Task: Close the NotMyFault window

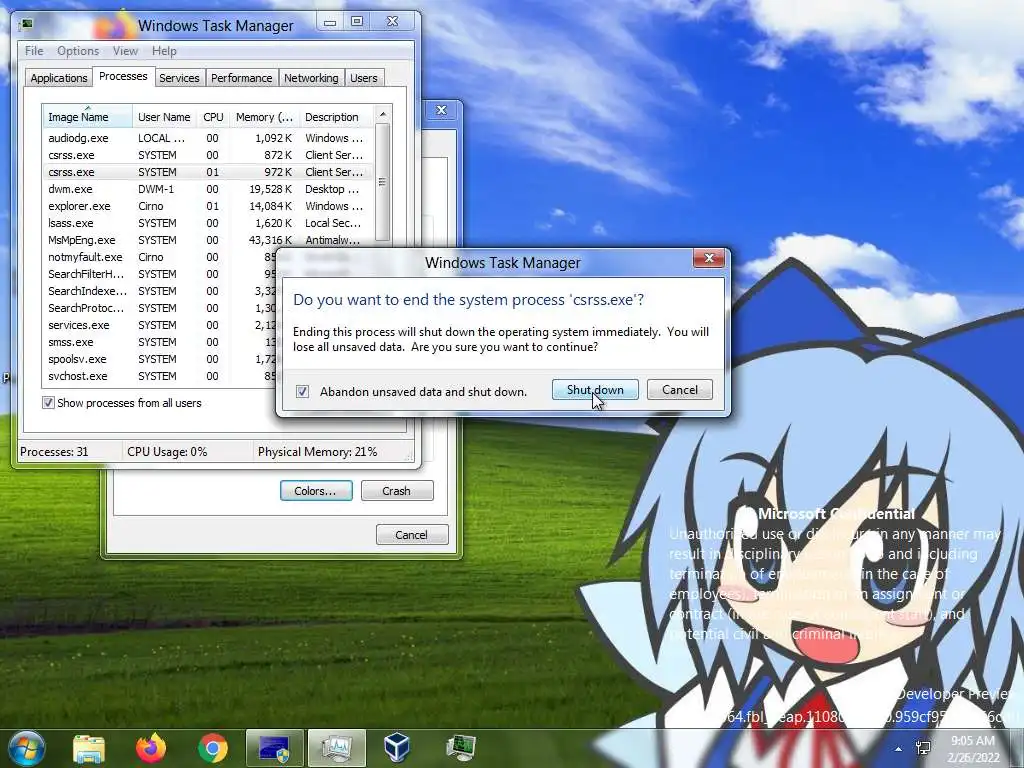Action: [441, 110]
